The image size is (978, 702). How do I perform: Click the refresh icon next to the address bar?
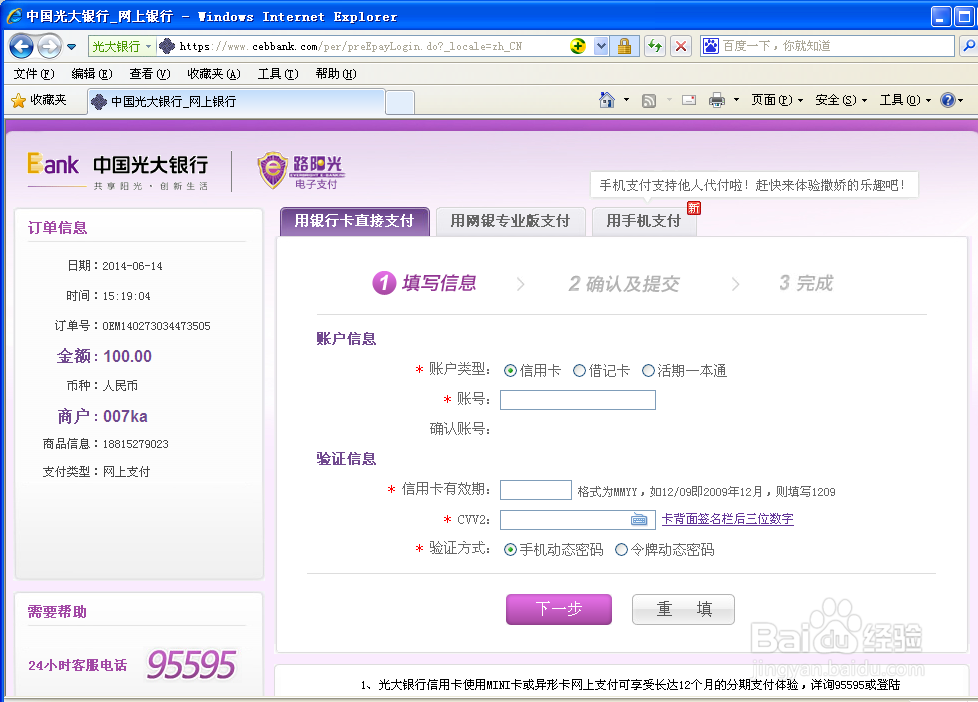(654, 46)
